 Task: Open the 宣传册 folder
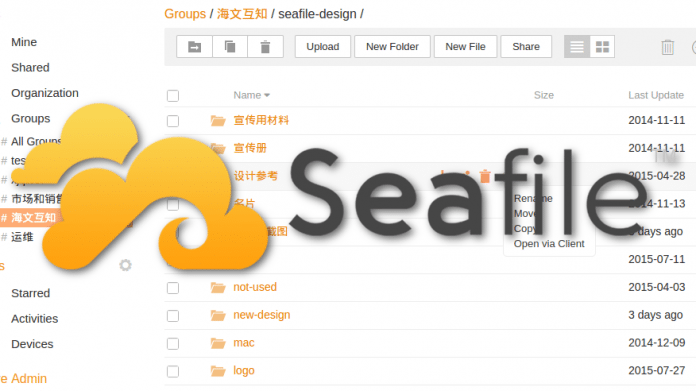click(250, 148)
